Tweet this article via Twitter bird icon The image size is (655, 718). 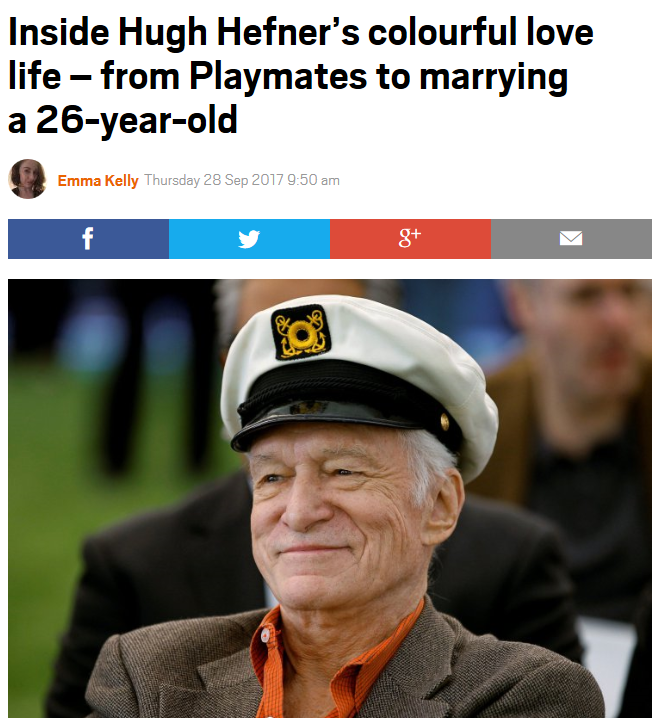[249, 239]
